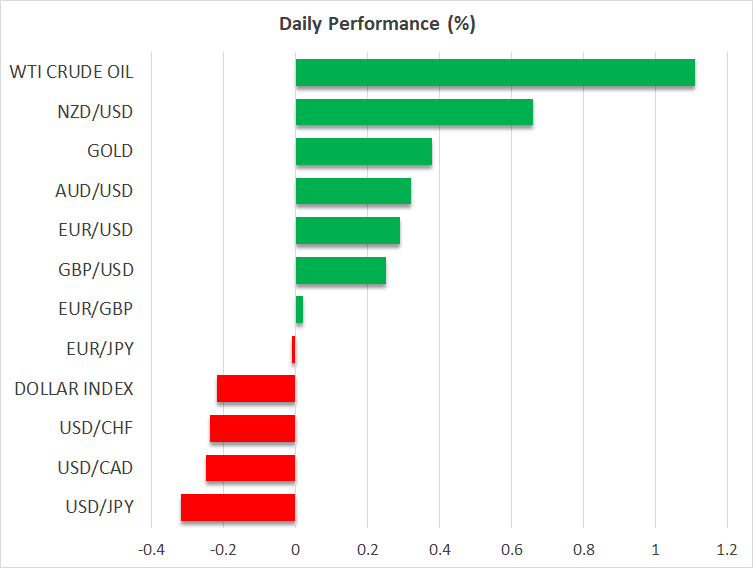Select the NZD/USD category label
The height and width of the screenshot is (568, 753).
[96, 112]
